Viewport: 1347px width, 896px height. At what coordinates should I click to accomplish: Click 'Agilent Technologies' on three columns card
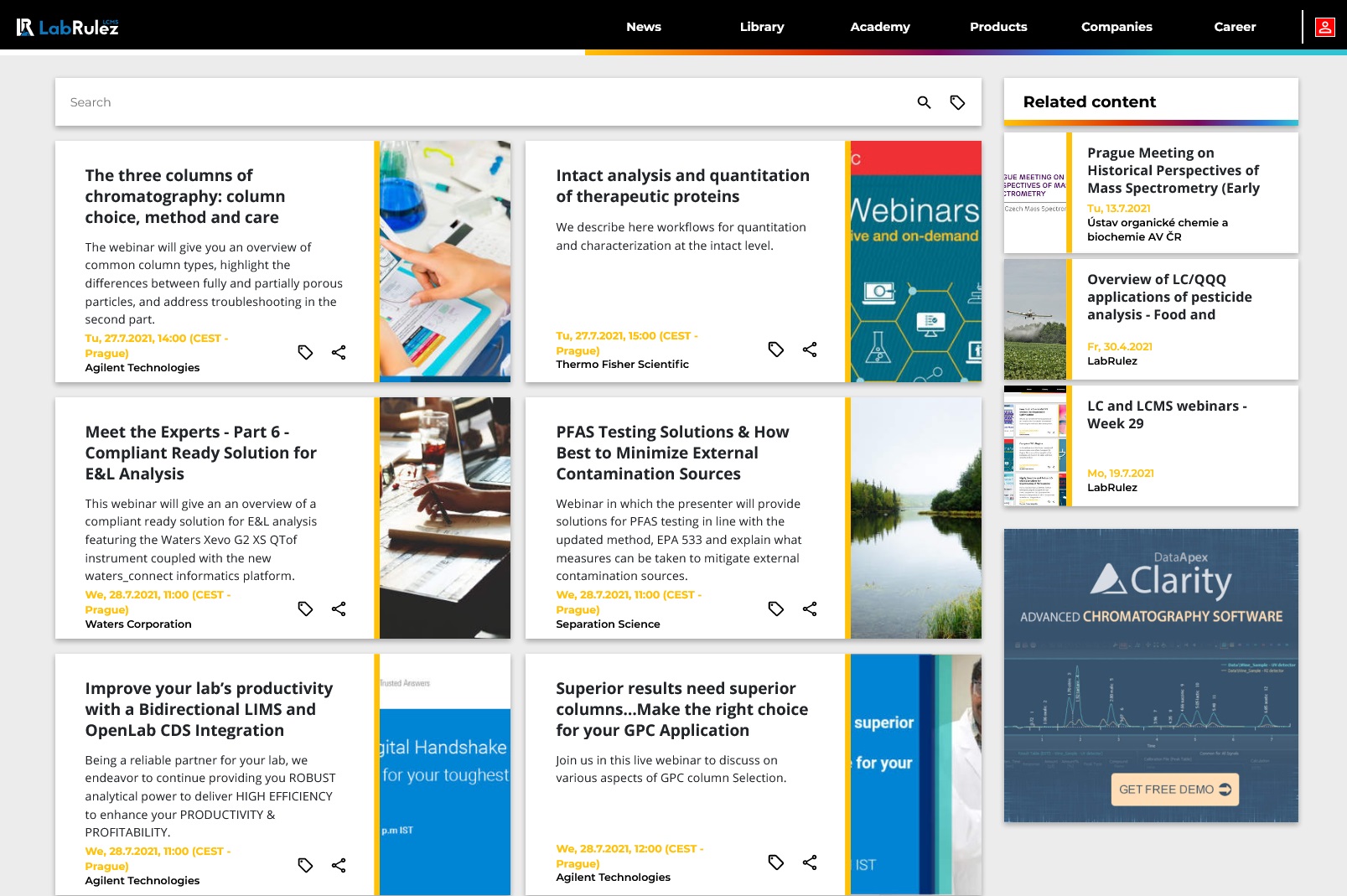[x=142, y=367]
